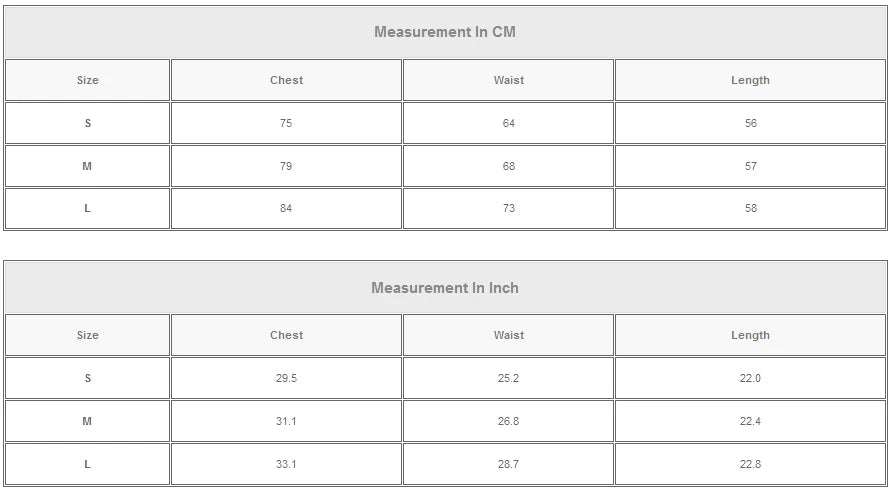Select the chest value 29.5 cell
This screenshot has height=495, width=891.
(286, 379)
